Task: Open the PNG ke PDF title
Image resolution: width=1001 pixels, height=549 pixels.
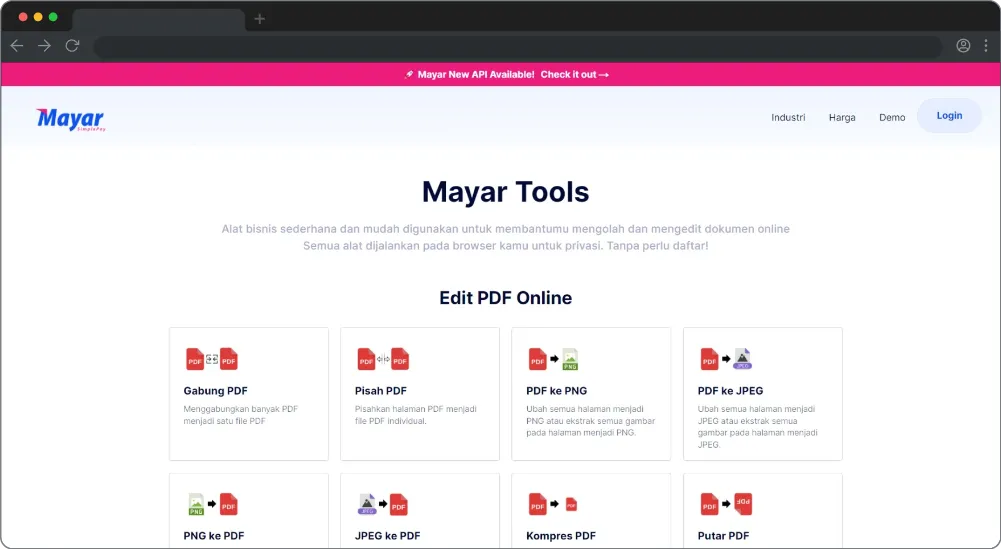Action: [214, 536]
